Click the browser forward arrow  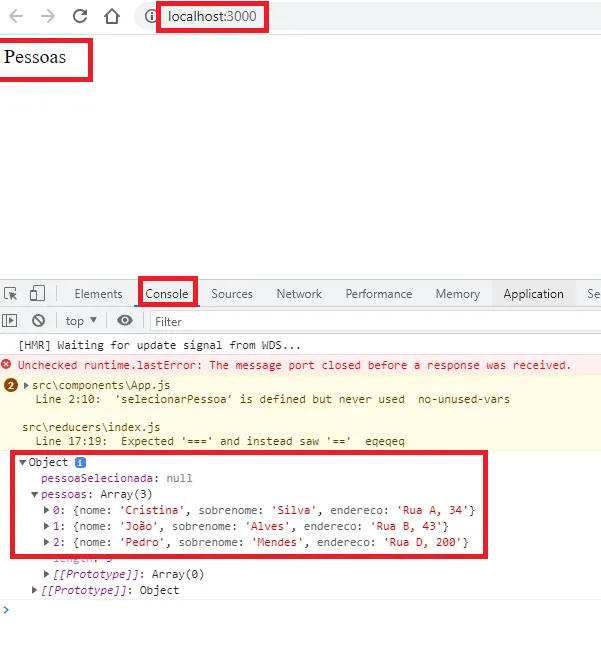pos(48,16)
